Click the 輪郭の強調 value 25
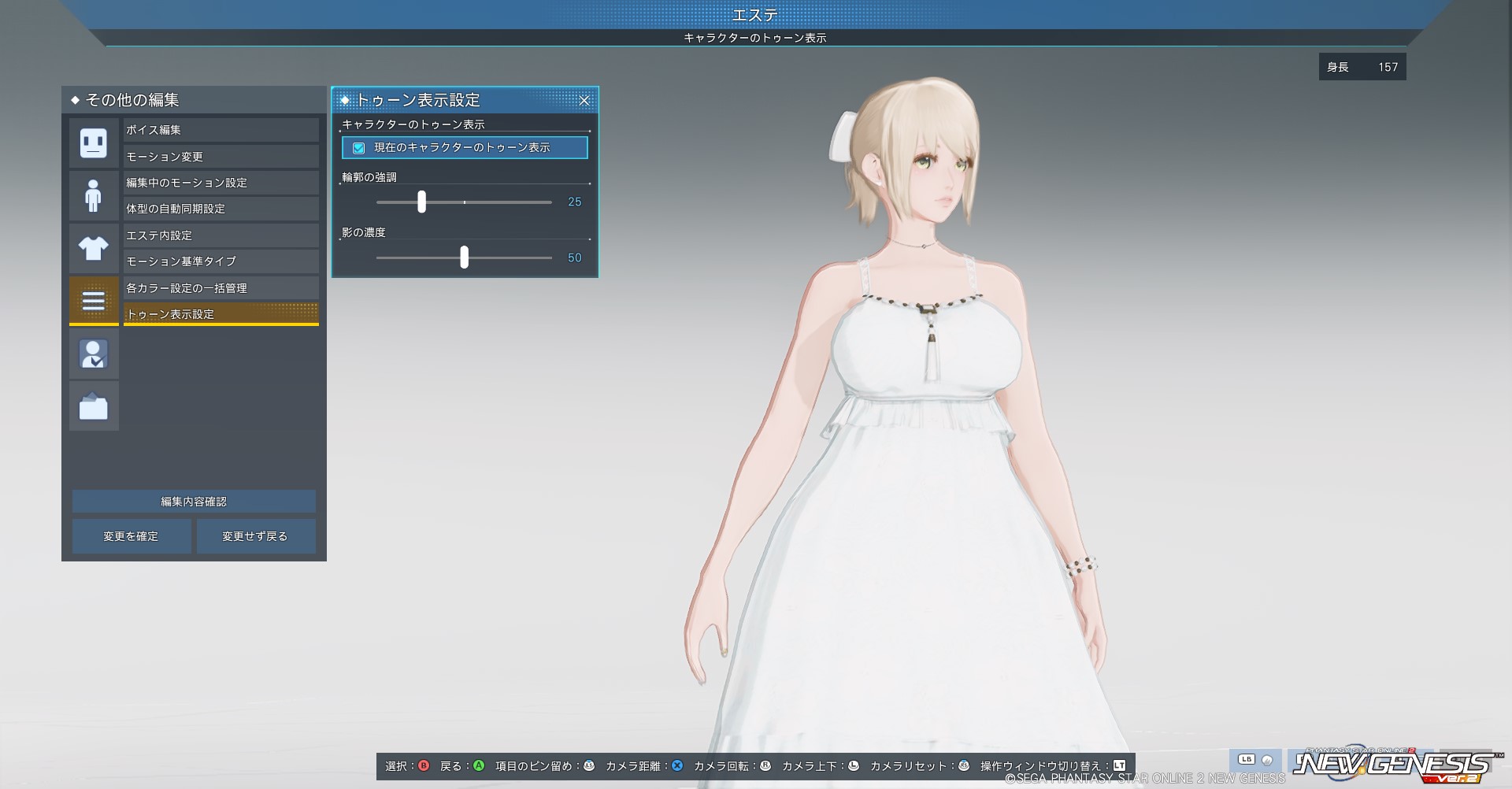This screenshot has width=1512, height=789. click(x=575, y=202)
